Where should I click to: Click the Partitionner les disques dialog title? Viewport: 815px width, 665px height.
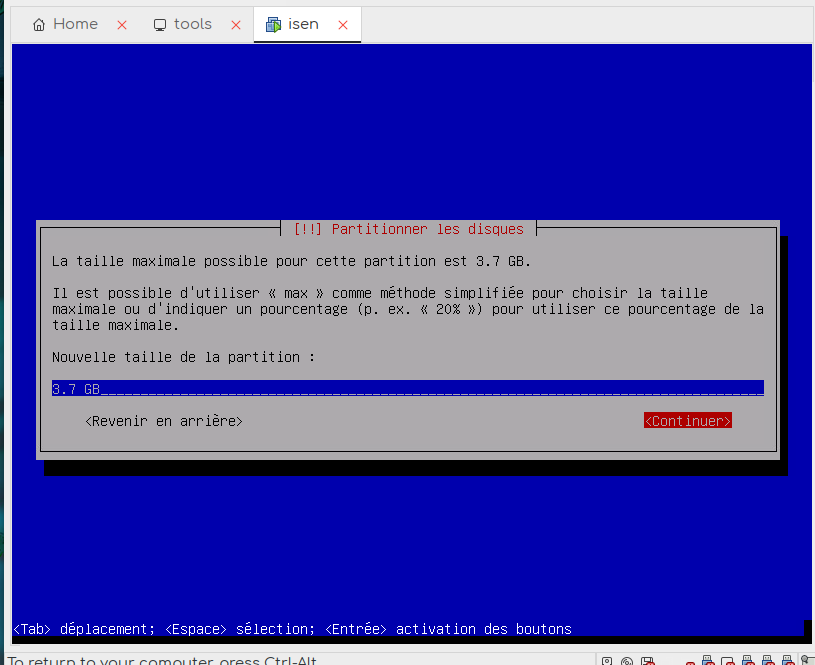(407, 229)
